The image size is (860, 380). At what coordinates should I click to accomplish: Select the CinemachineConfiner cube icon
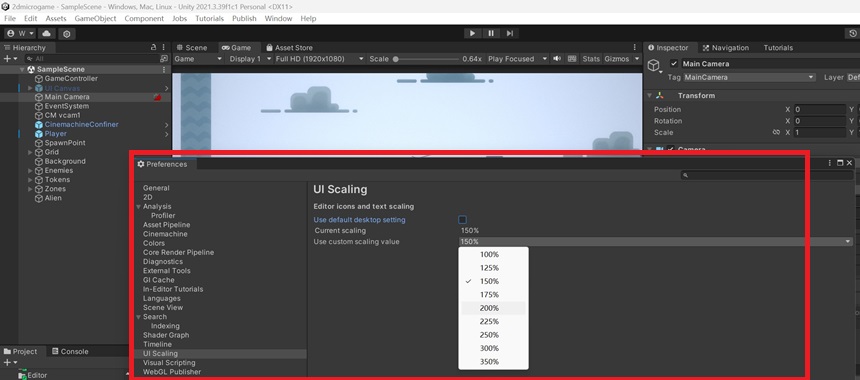coord(39,124)
